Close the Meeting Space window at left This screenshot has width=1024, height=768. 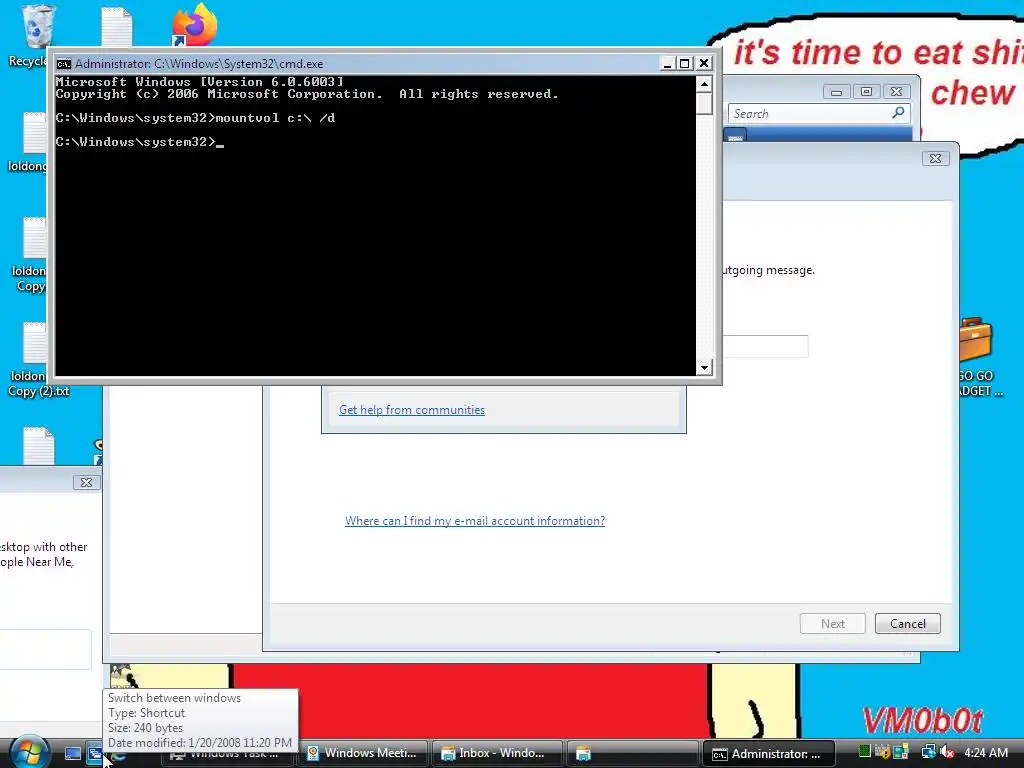coord(86,483)
